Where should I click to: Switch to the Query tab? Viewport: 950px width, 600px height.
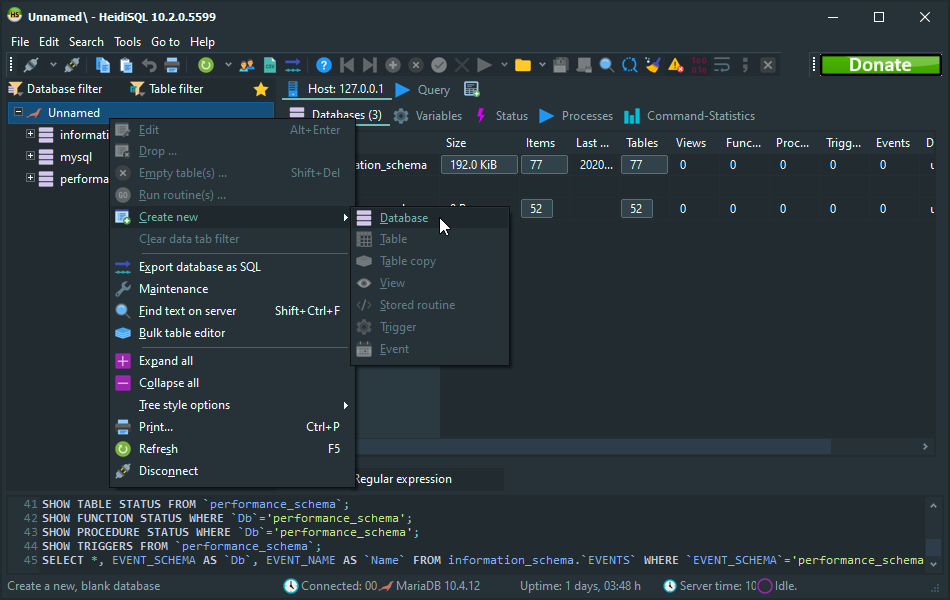pos(423,90)
